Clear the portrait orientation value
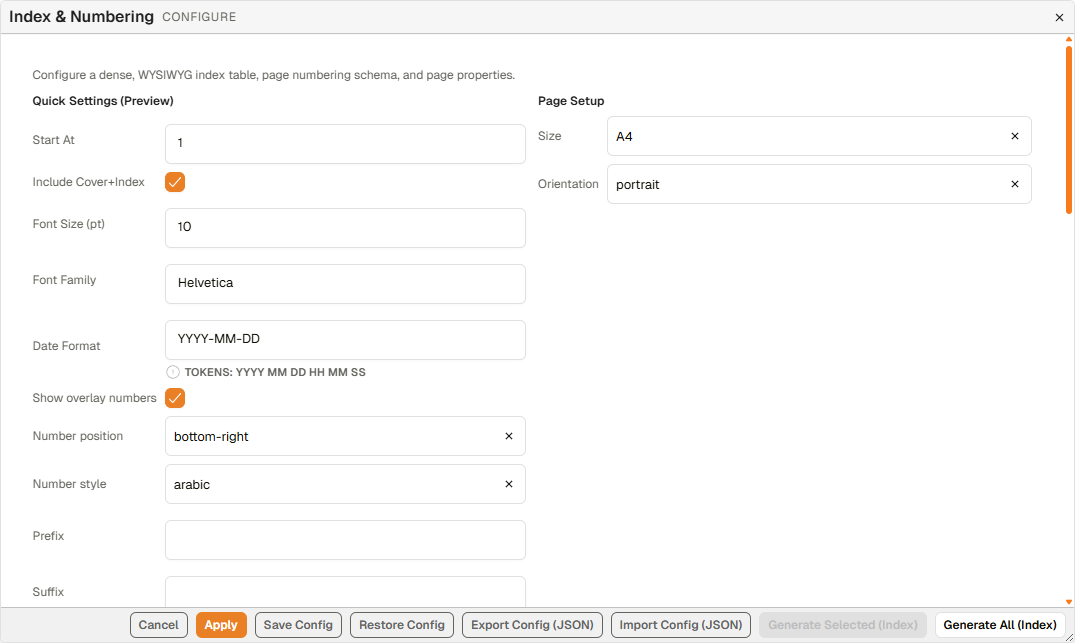1075x643 pixels. 1014,184
